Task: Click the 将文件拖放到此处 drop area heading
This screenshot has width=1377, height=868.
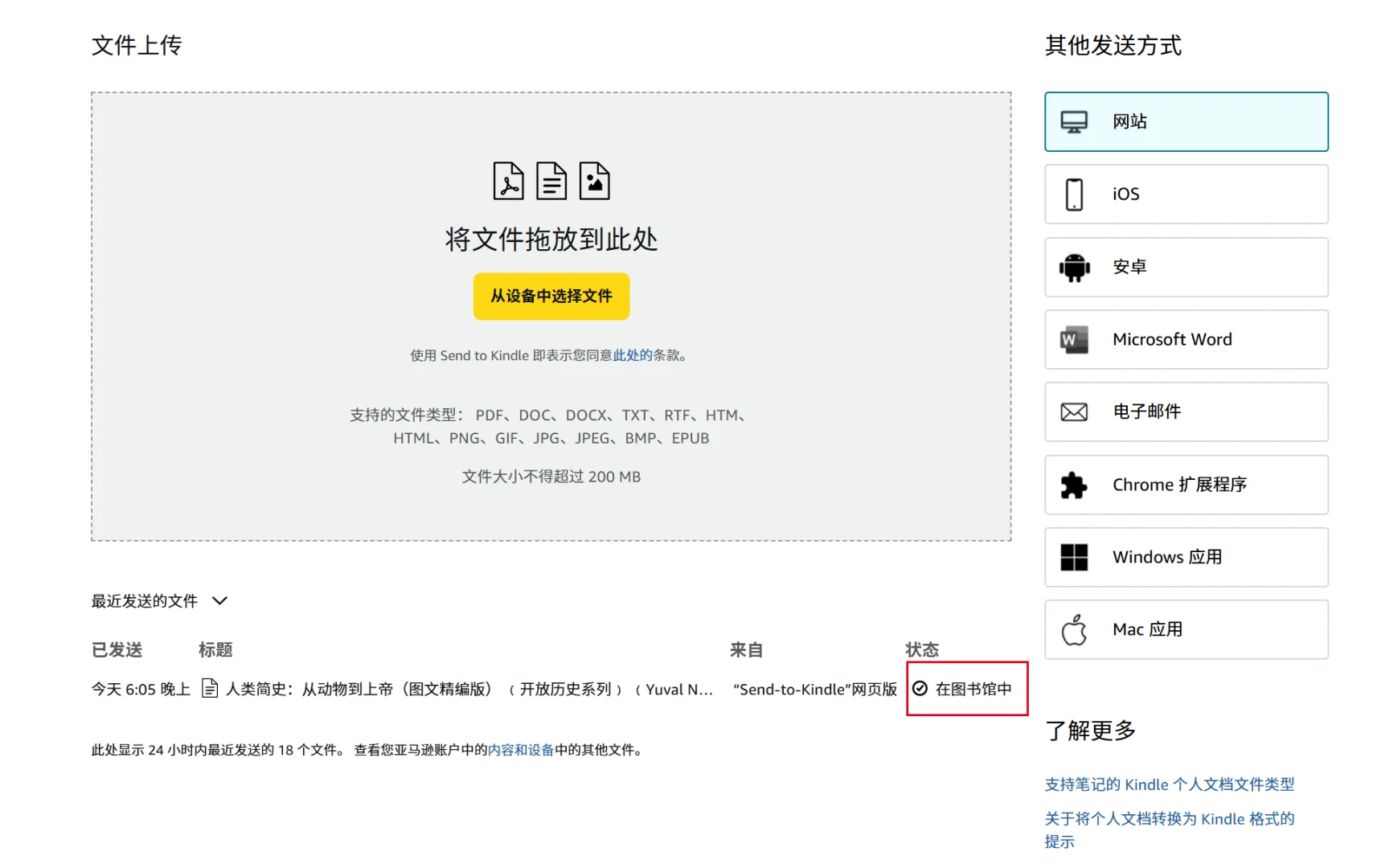Action: (551, 239)
